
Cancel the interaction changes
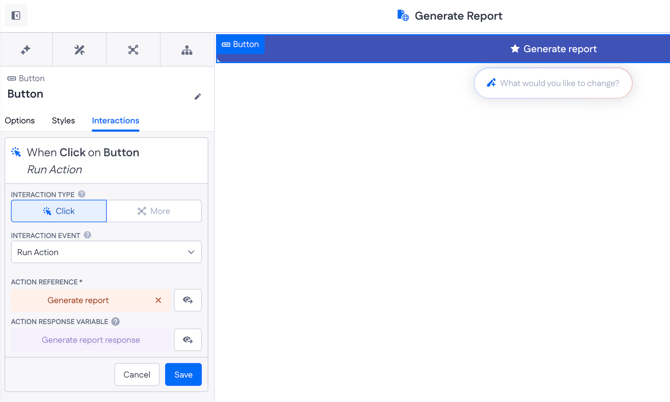137,375
